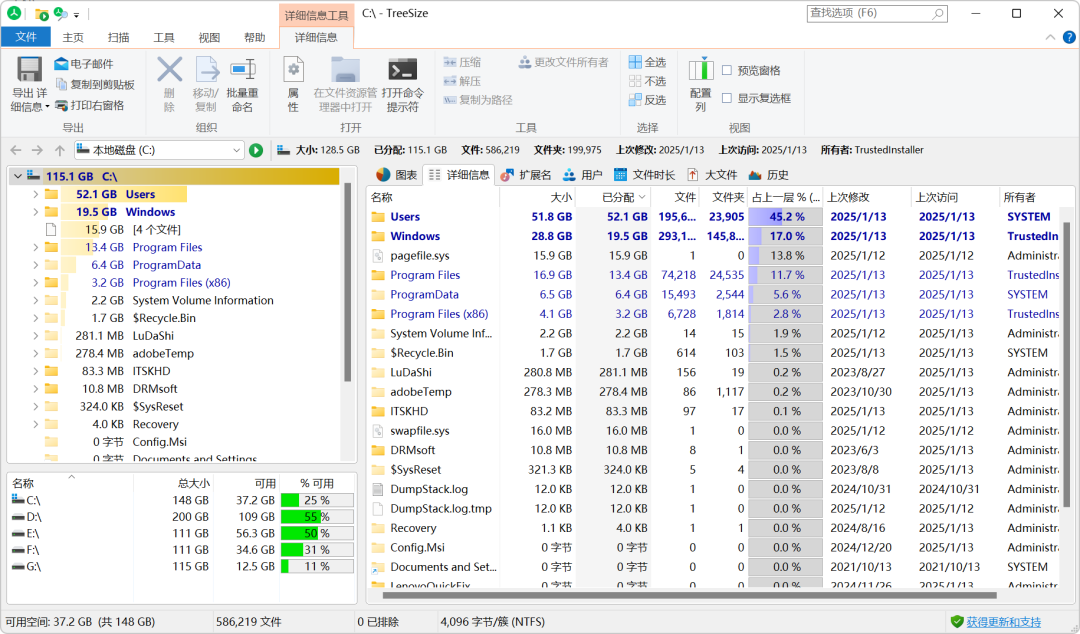Viewport: 1080px width, 634px height.
Task: Collapse the ribbon with chevron
Action: click(x=1050, y=37)
